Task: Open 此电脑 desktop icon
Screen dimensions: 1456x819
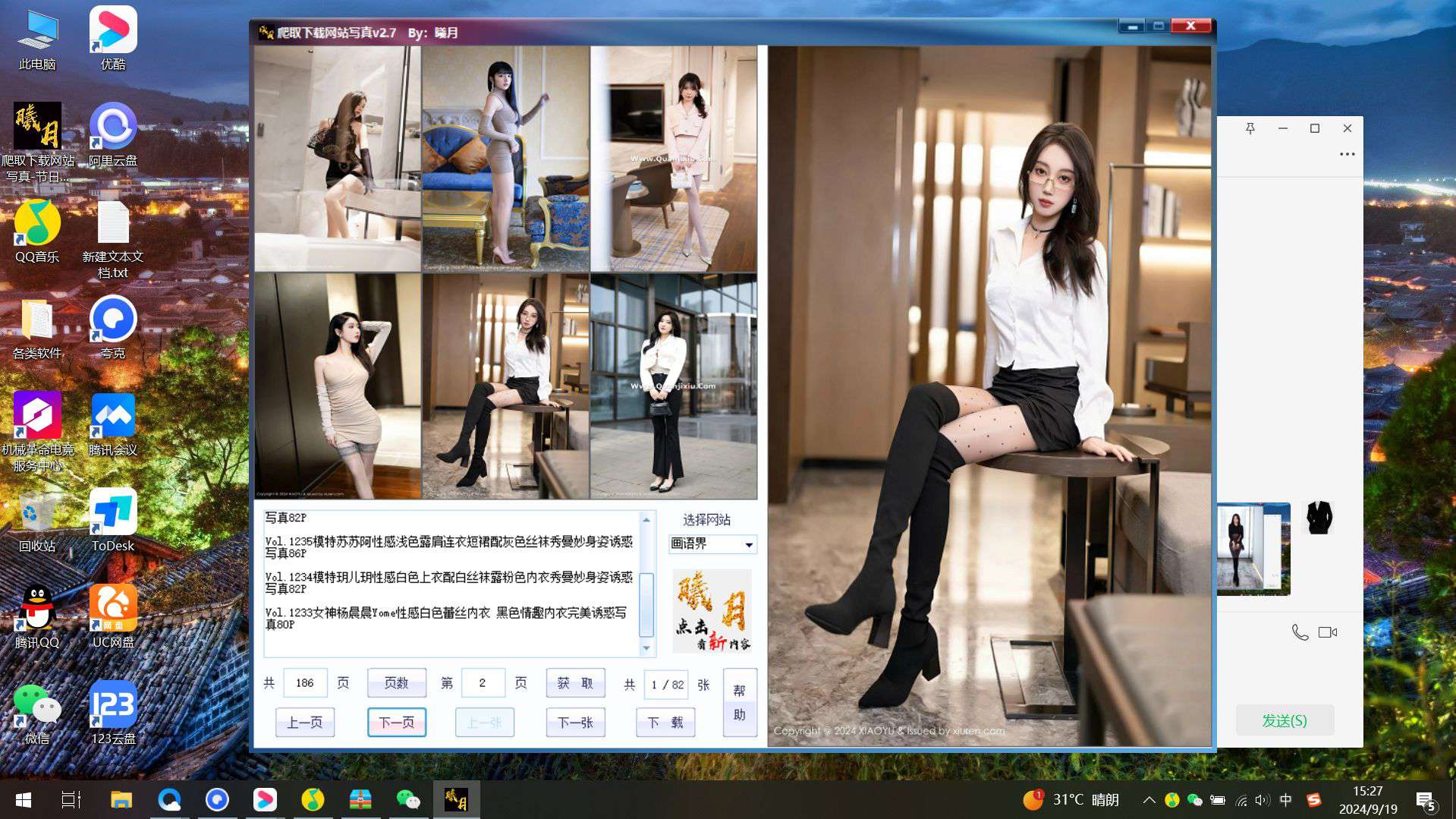Action: coord(37,38)
